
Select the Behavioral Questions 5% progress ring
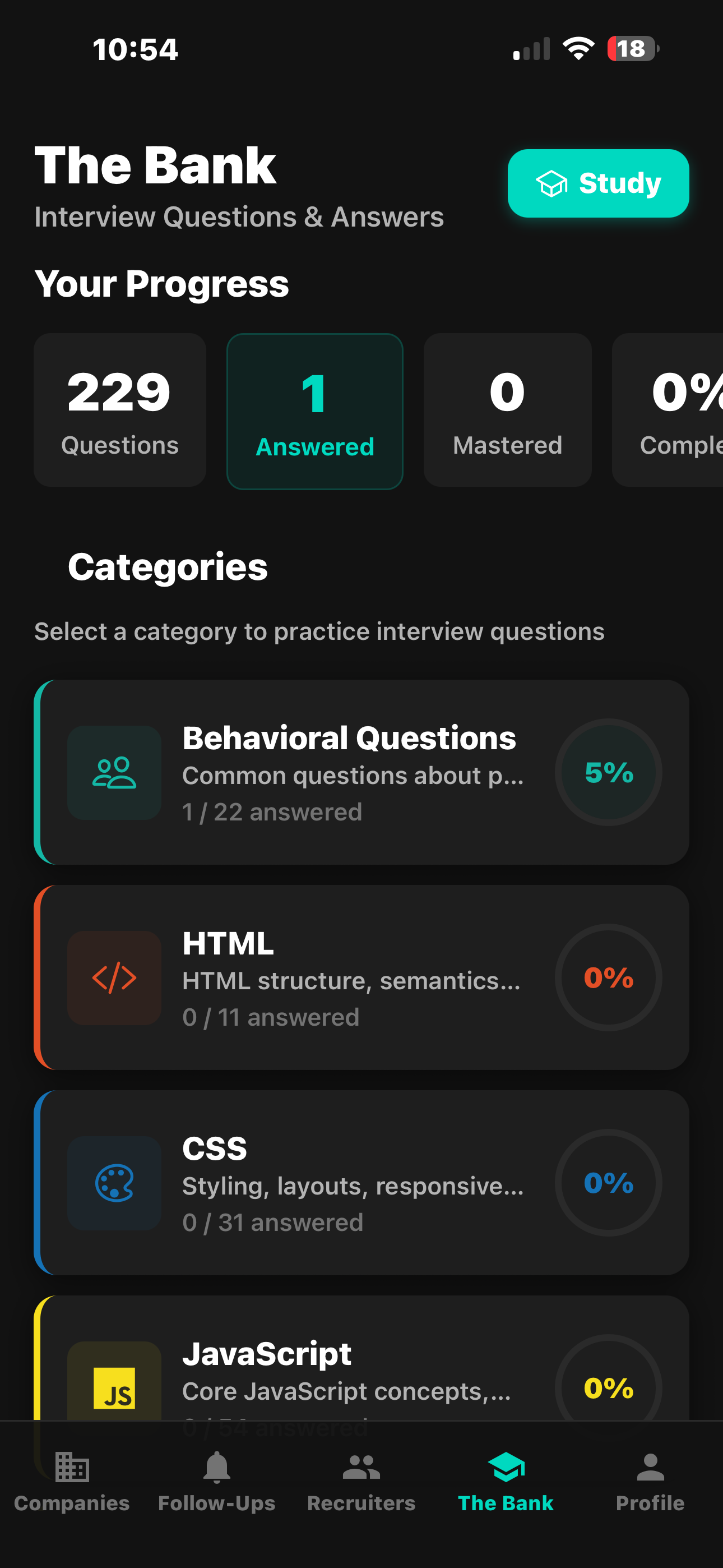(x=609, y=772)
